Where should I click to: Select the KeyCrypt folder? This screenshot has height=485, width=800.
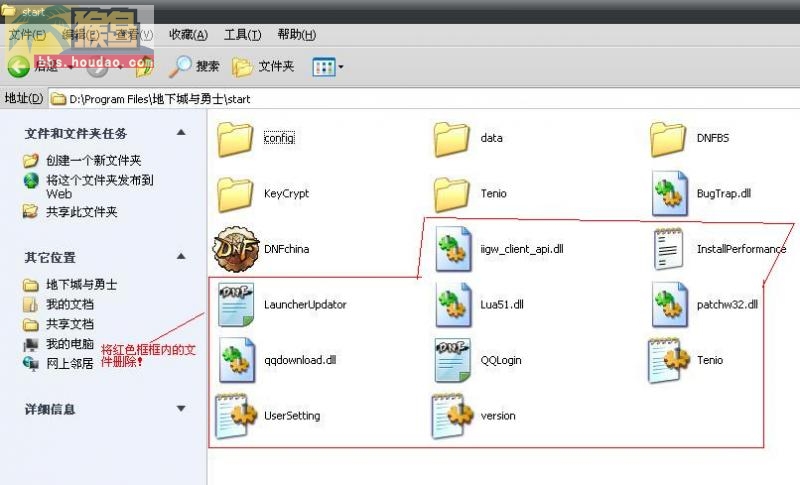pyautogui.click(x=263, y=194)
